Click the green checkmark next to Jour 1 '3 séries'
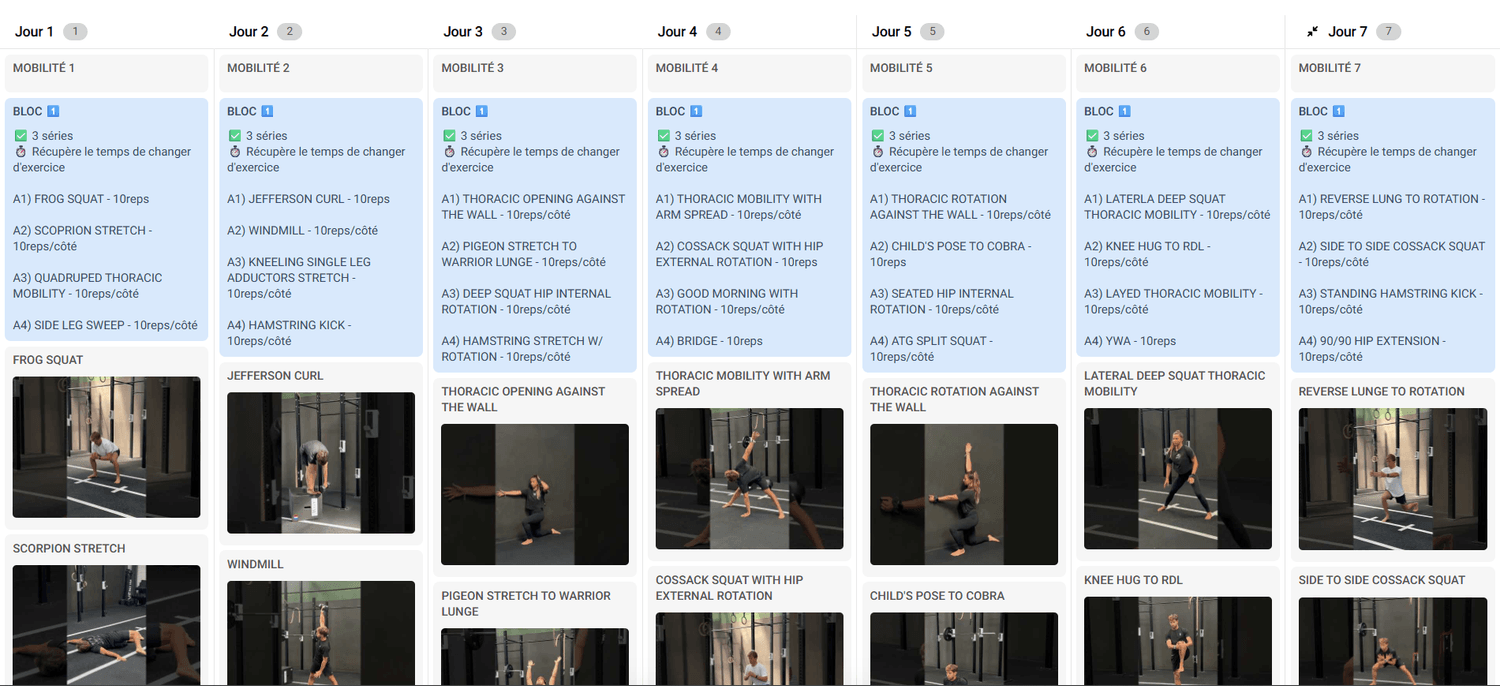Image resolution: width=1500 pixels, height=686 pixels. [x=20, y=136]
